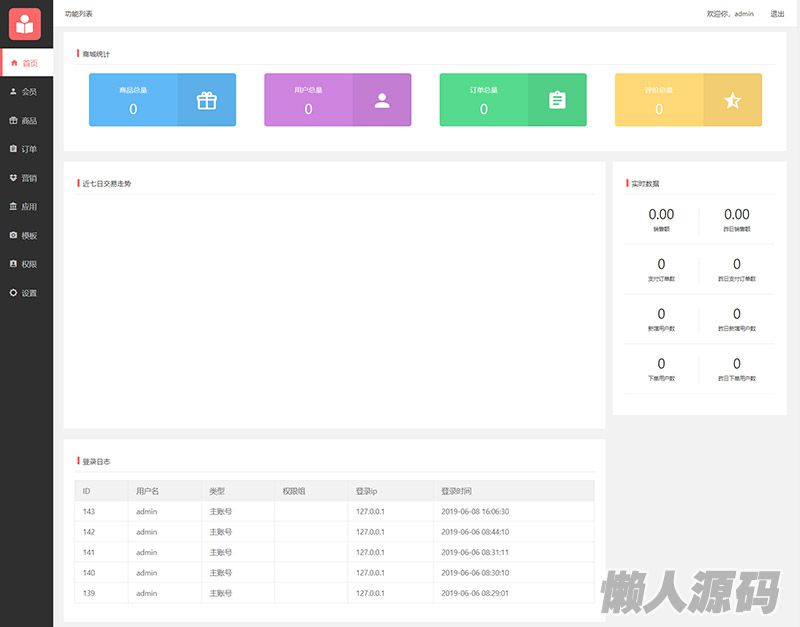Go to the 订单 sidebar section

(x=28, y=149)
